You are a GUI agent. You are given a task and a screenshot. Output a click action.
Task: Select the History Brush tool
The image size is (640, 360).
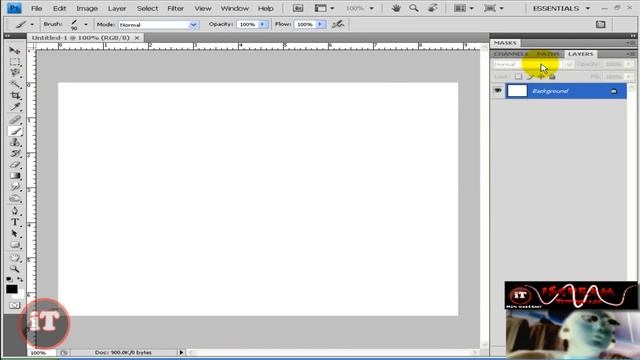pos(15,154)
